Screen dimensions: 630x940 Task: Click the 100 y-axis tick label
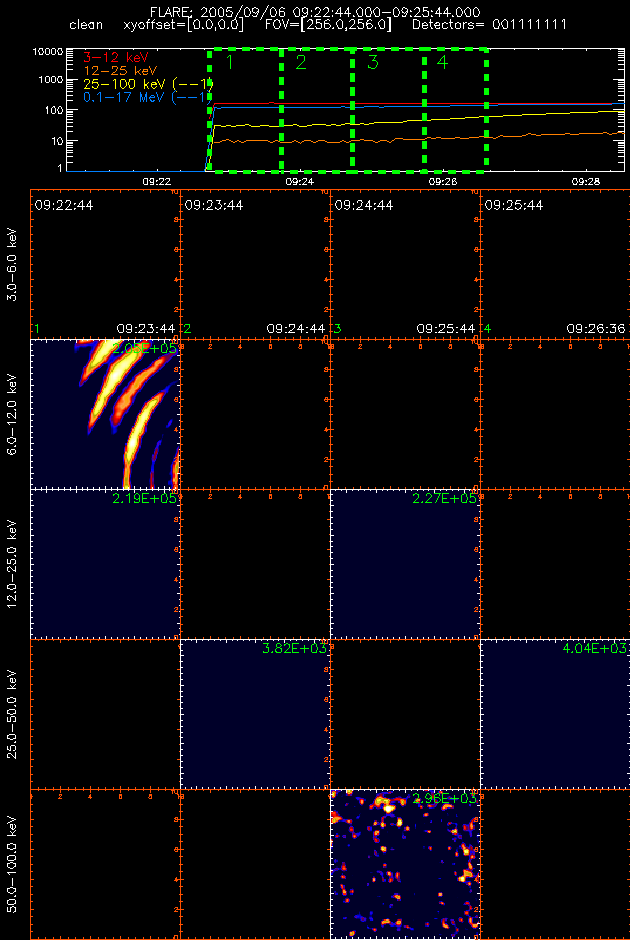[53, 110]
